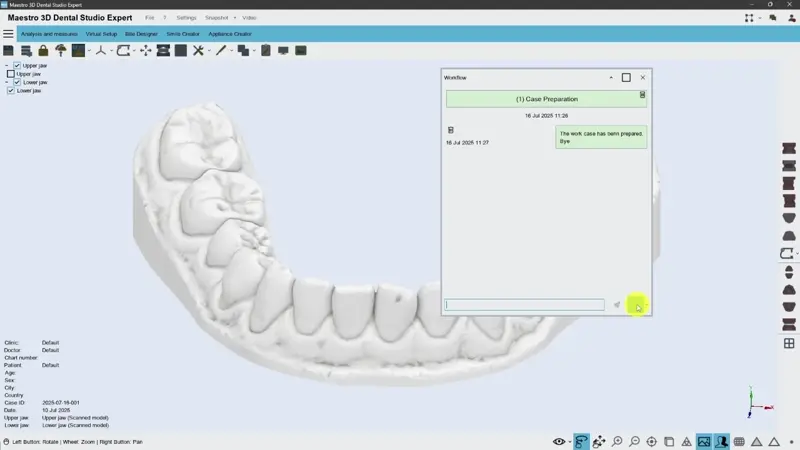Switch to the Appliance Creator tab
The image size is (800, 450).
click(230, 34)
